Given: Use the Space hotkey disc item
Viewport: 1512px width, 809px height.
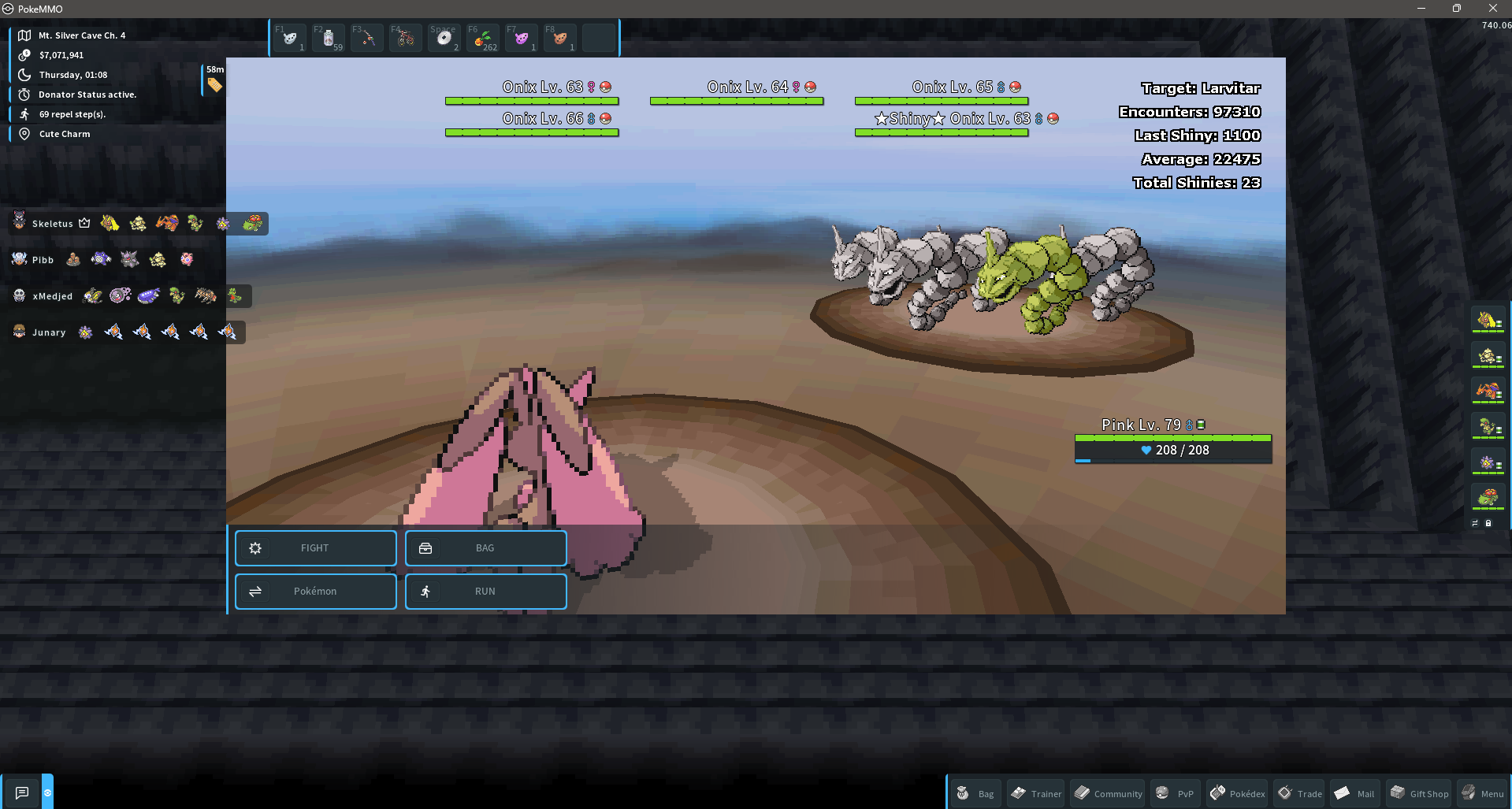Looking at the screenshot, I should pos(444,38).
